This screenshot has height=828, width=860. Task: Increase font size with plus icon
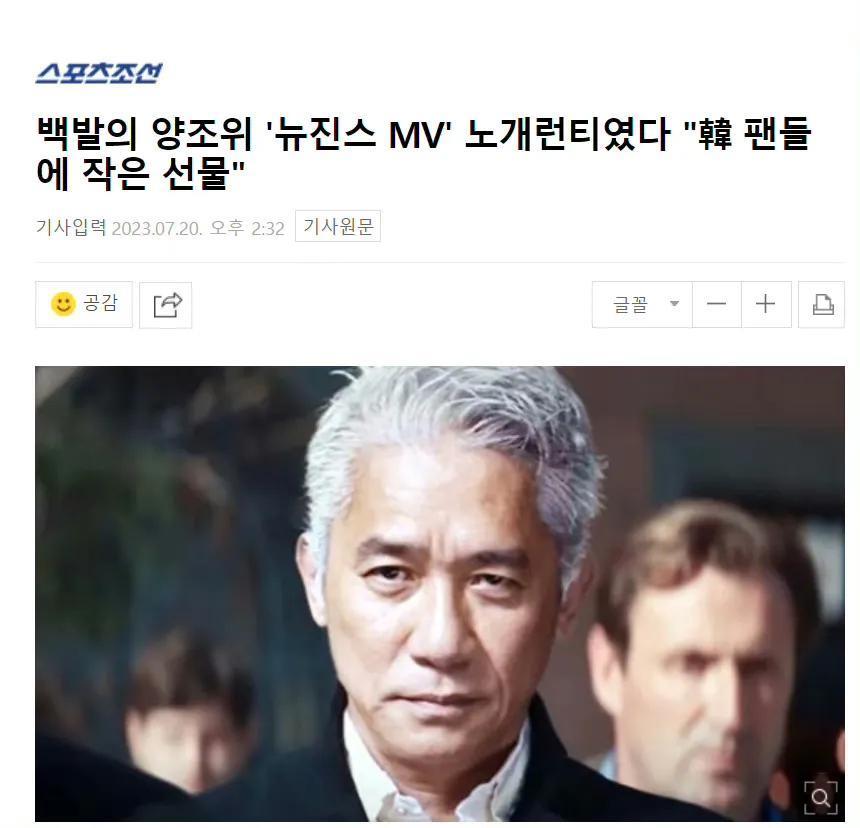[766, 304]
